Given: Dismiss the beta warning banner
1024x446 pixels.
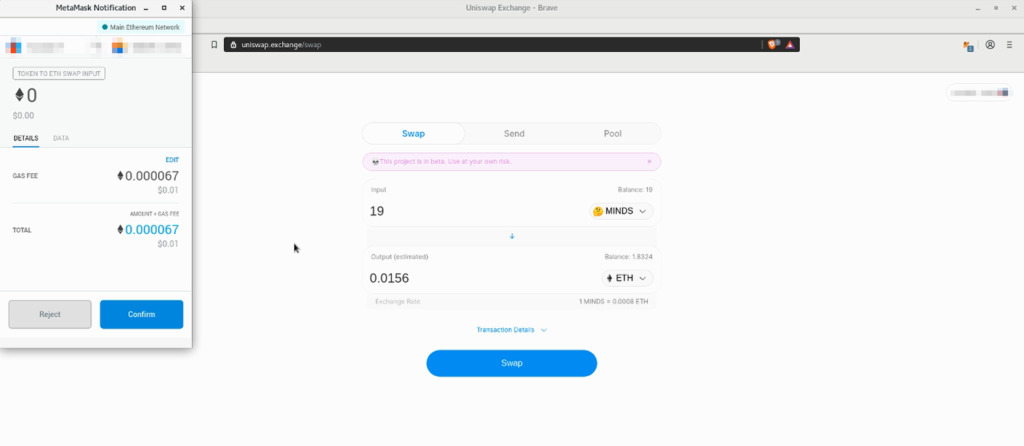Looking at the screenshot, I should [648, 161].
